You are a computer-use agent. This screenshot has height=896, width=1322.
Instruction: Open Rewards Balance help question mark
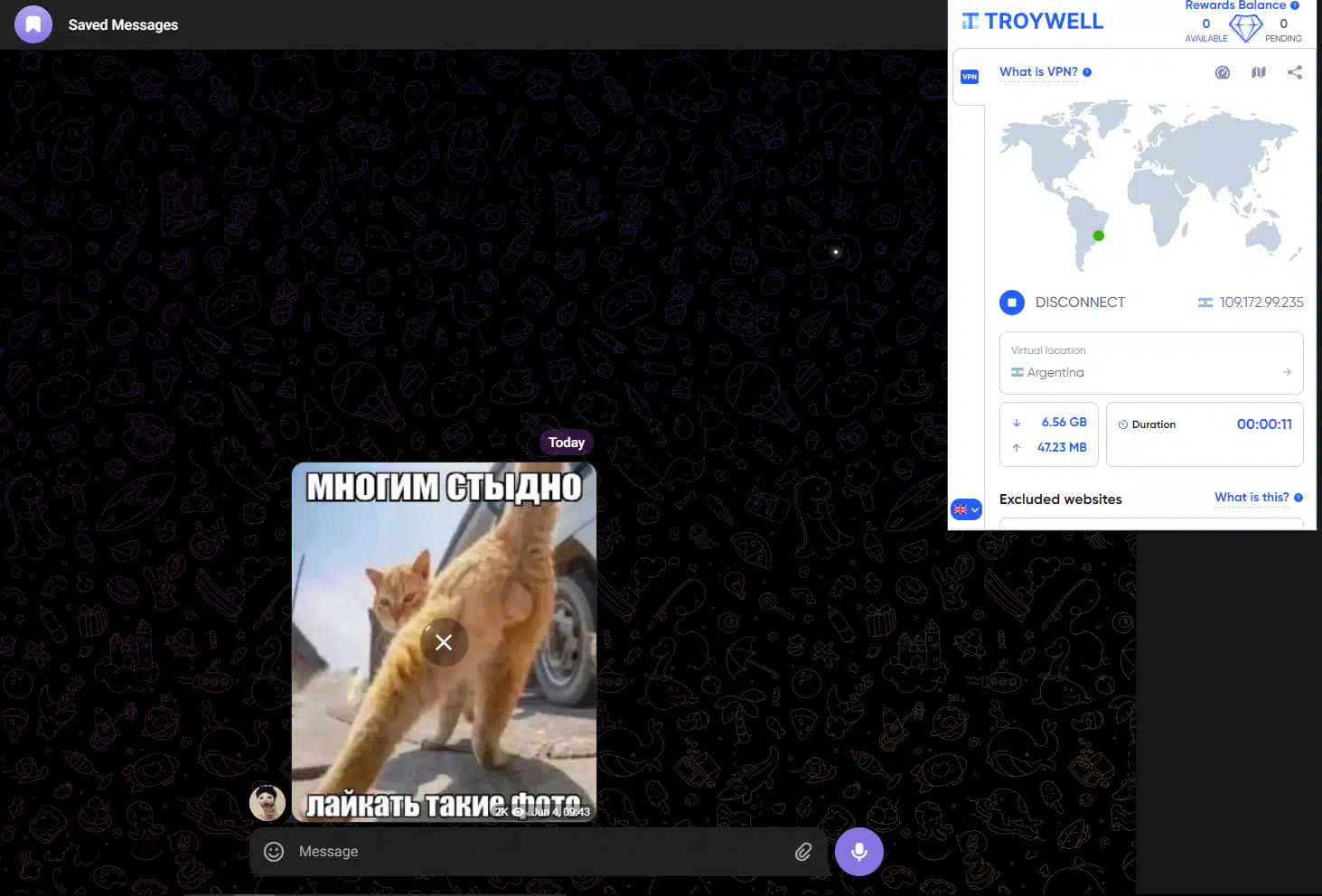coord(1295,5)
